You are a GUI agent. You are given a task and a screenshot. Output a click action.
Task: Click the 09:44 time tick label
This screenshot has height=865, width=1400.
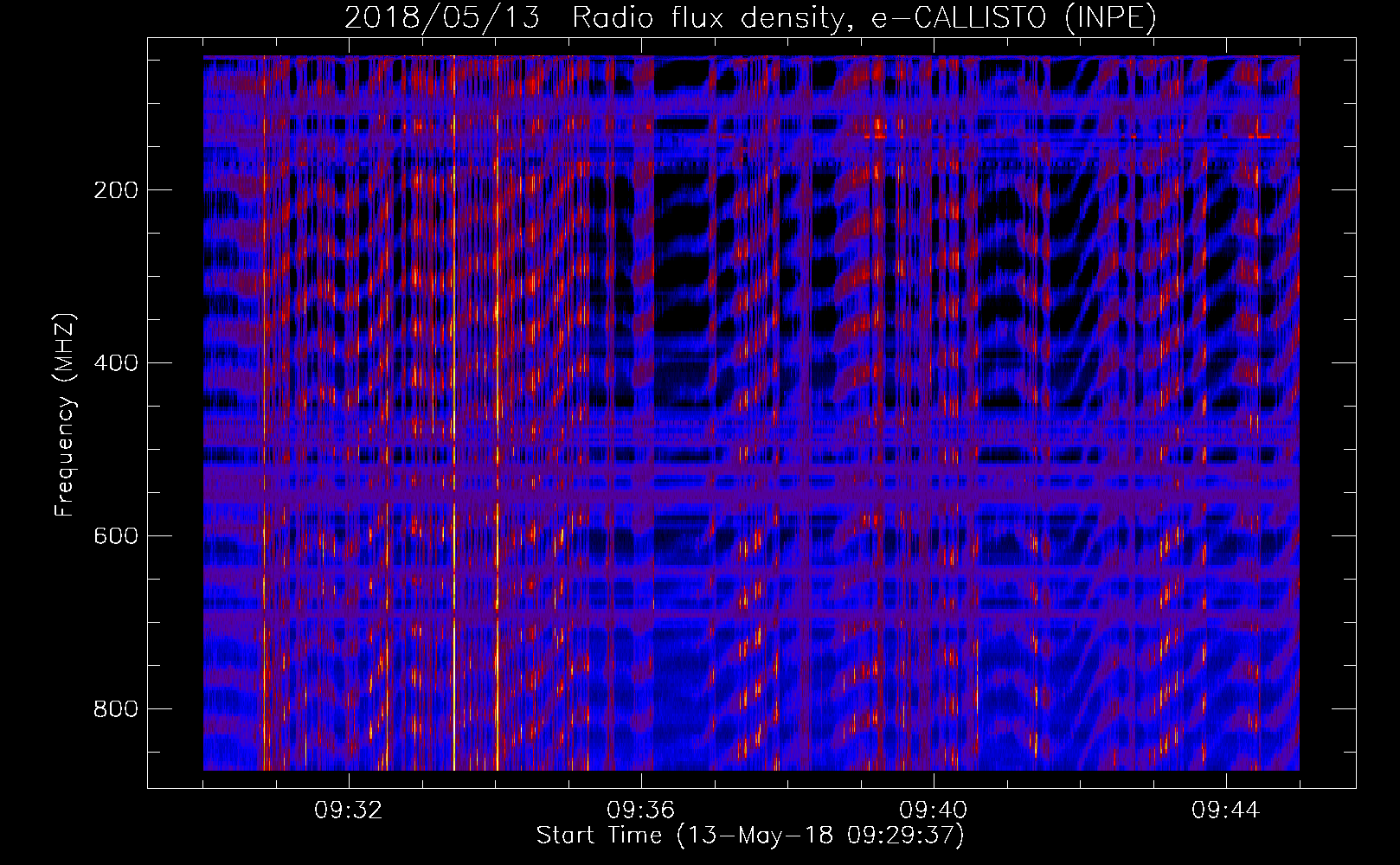click(1226, 811)
